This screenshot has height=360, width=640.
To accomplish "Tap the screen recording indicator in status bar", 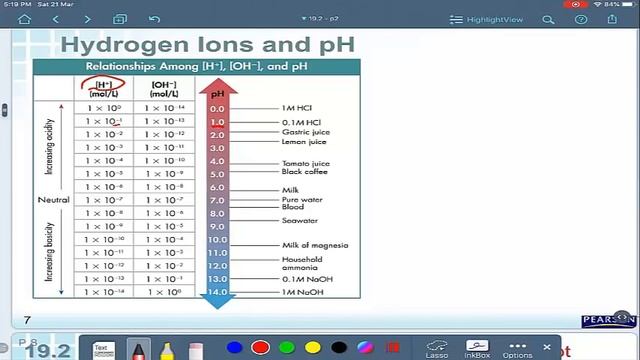I will pos(575,4).
